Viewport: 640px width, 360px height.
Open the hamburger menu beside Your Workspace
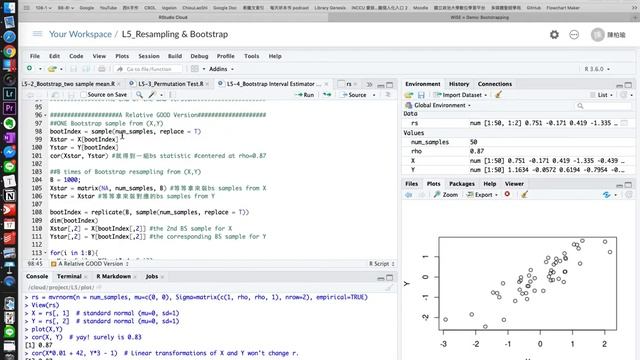coord(37,34)
